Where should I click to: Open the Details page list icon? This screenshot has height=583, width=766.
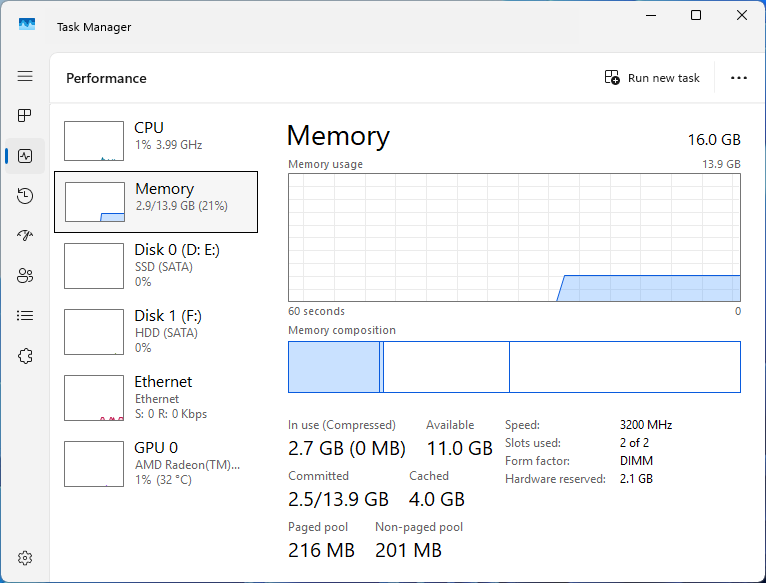(x=25, y=316)
